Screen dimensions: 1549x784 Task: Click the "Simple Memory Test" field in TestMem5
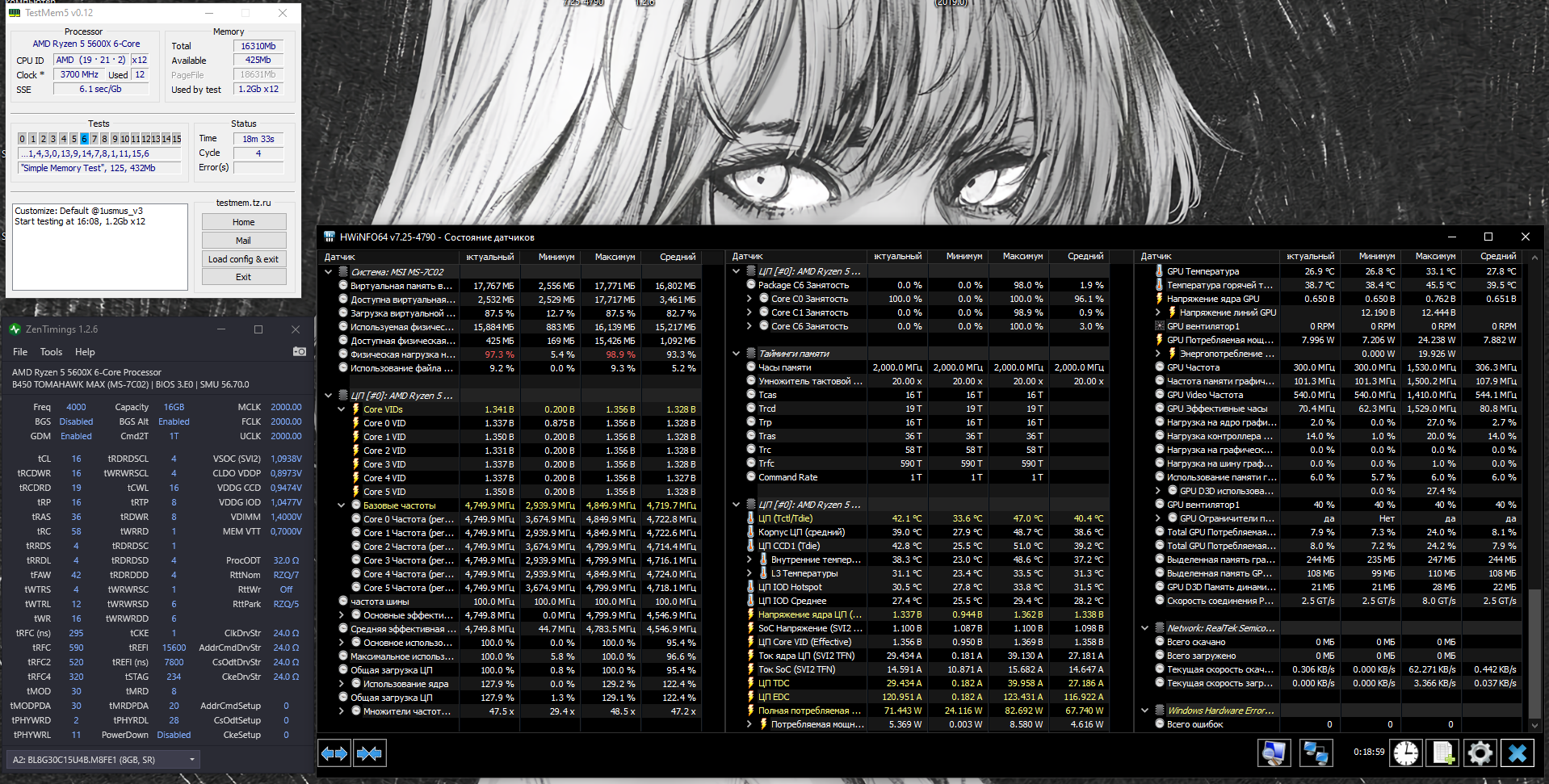[99, 168]
